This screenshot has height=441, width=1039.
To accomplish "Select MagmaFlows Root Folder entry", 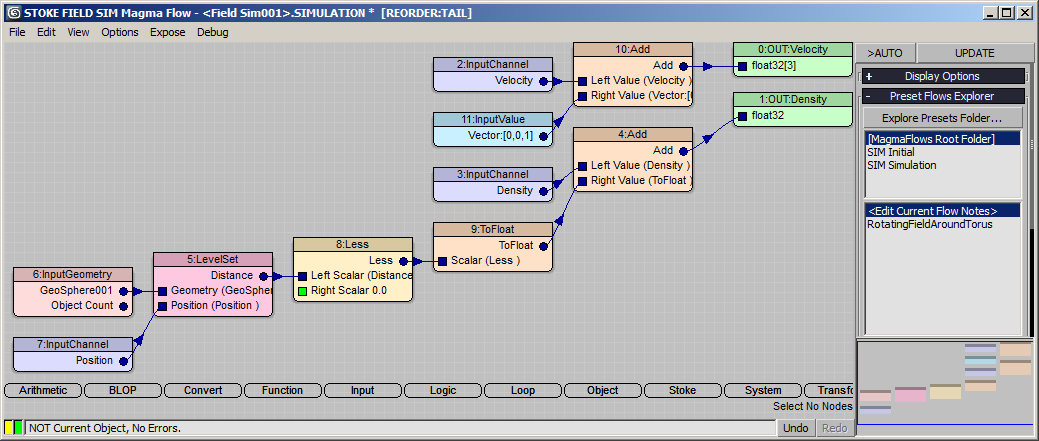I will tap(942, 138).
